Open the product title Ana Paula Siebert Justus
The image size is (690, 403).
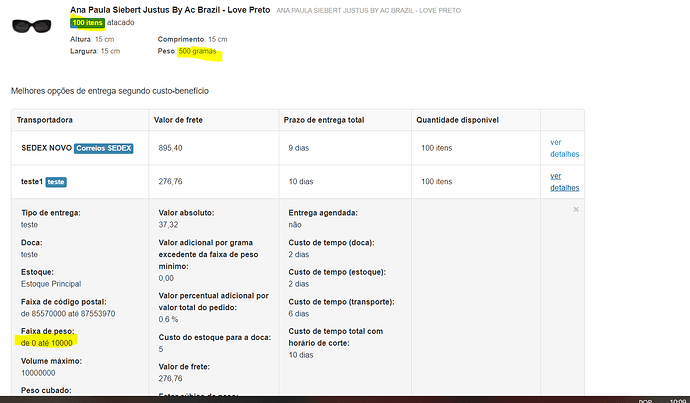point(170,10)
